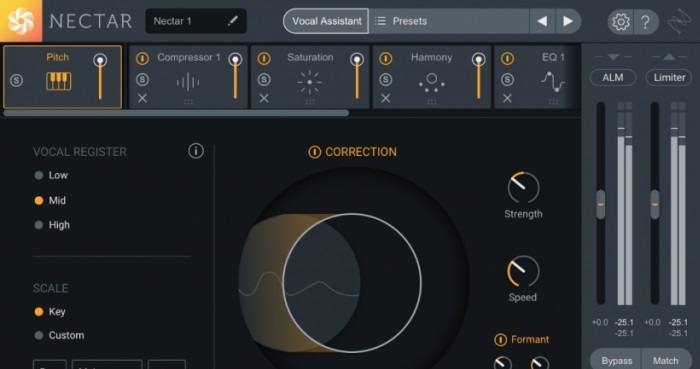Image resolution: width=700 pixels, height=369 pixels.
Task: Collapse input meter triangle above ALM
Action: [613, 57]
